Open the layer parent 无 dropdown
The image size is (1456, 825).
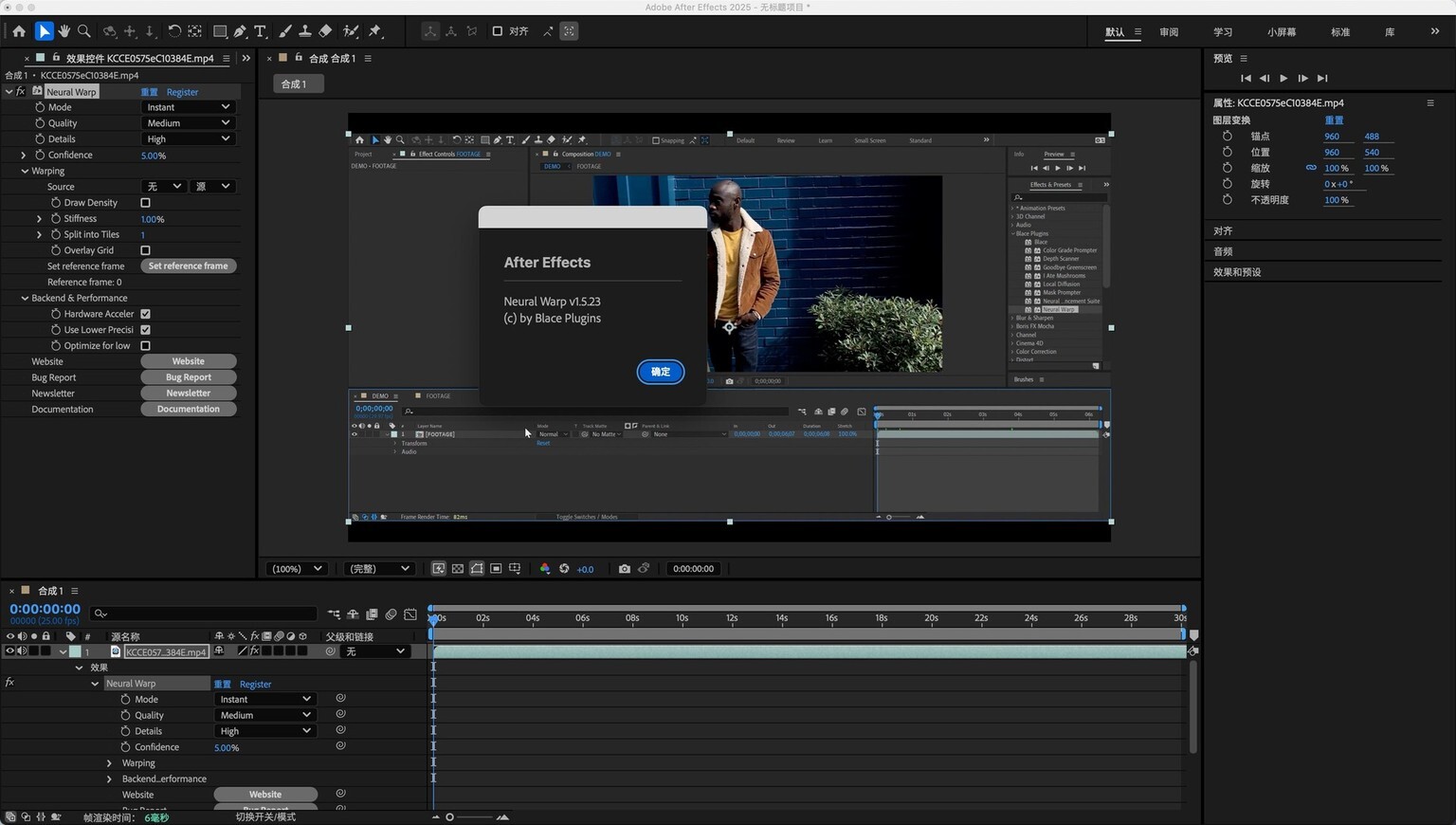coord(375,651)
